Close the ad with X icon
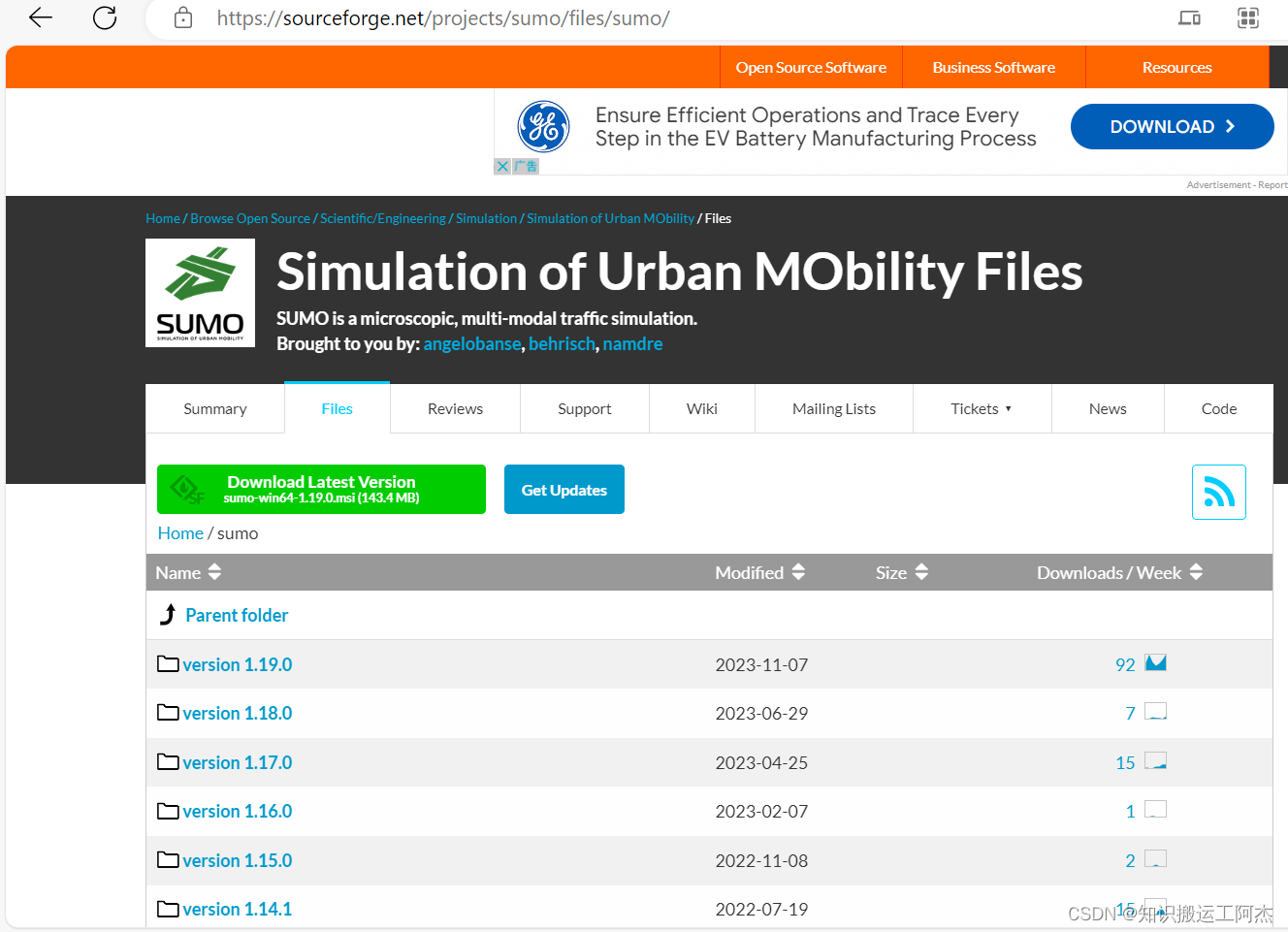The height and width of the screenshot is (932, 1288). (x=501, y=166)
